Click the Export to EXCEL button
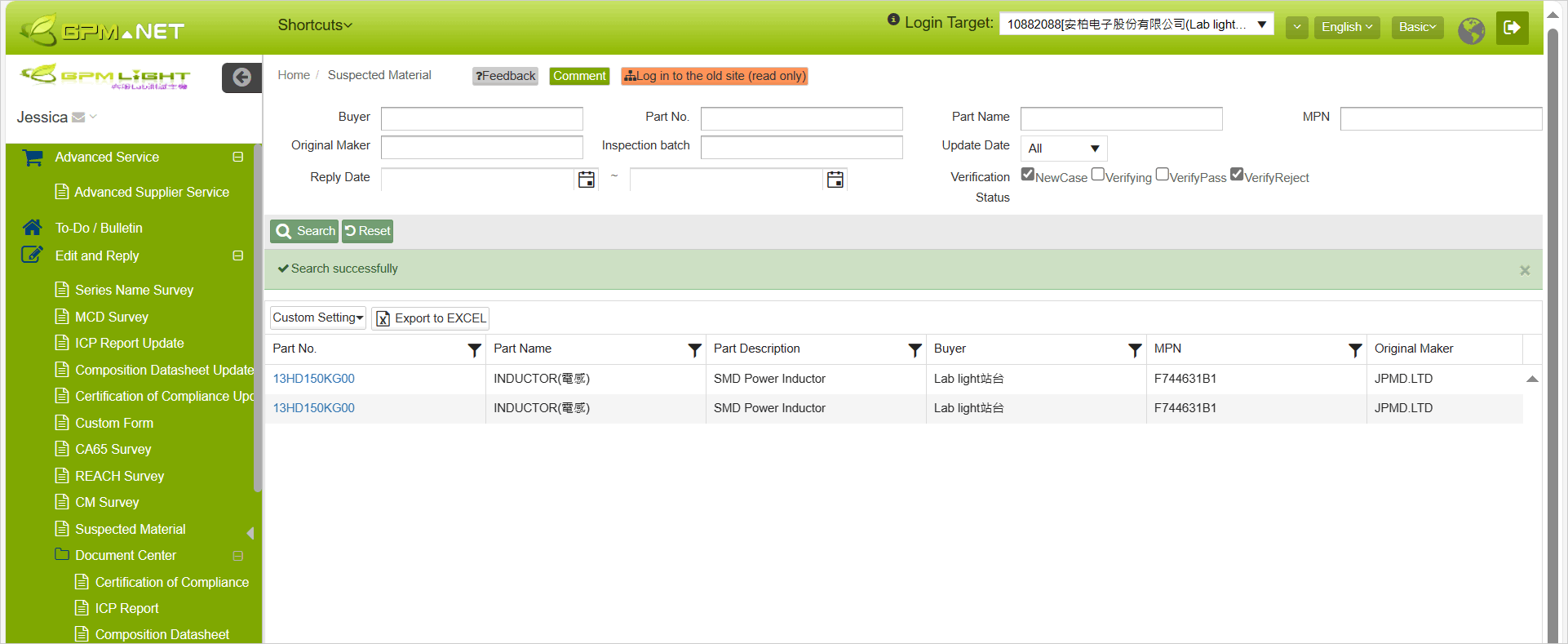 coord(430,318)
